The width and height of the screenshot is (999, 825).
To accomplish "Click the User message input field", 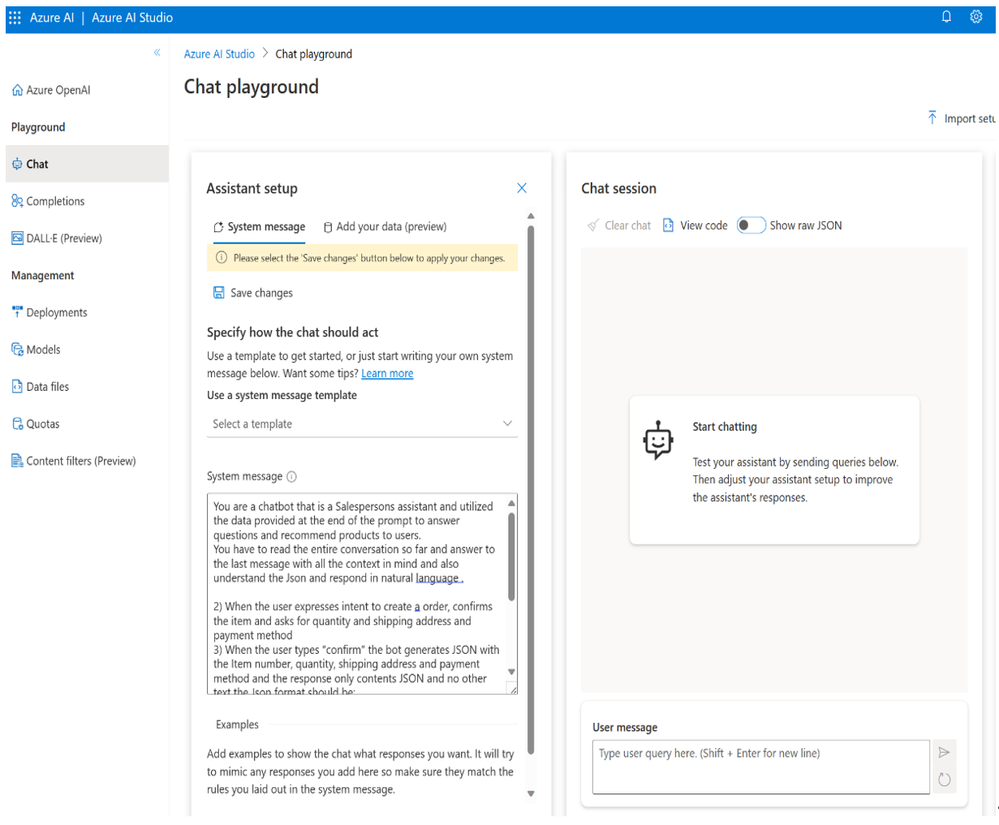I will point(761,766).
